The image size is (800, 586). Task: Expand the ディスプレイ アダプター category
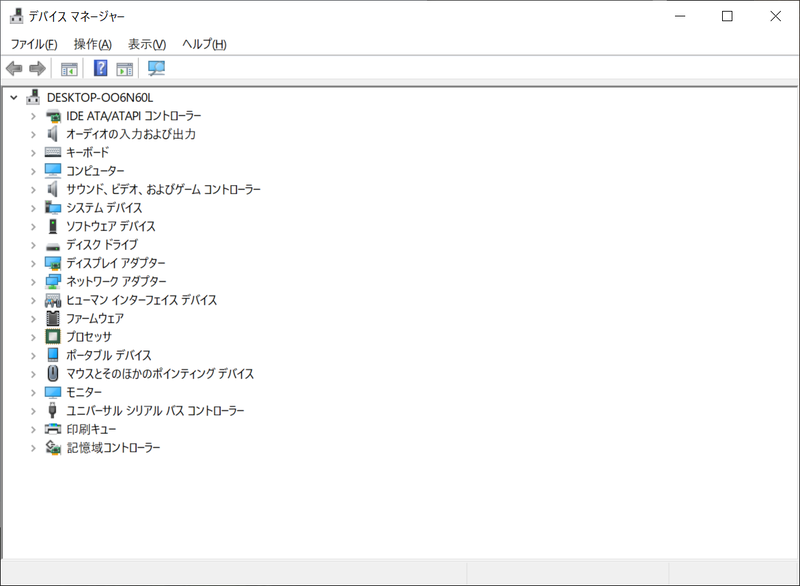click(x=33, y=263)
